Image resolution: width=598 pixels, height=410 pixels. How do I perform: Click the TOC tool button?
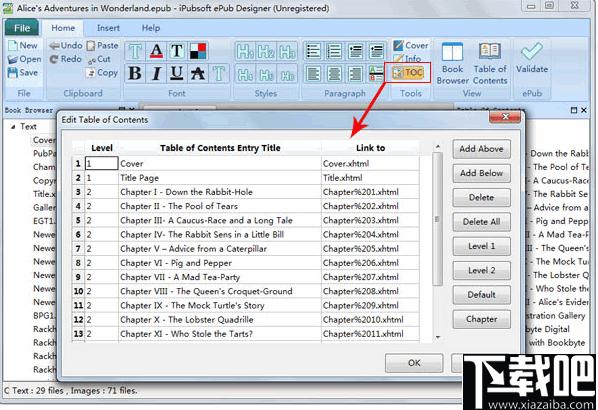coord(407,72)
